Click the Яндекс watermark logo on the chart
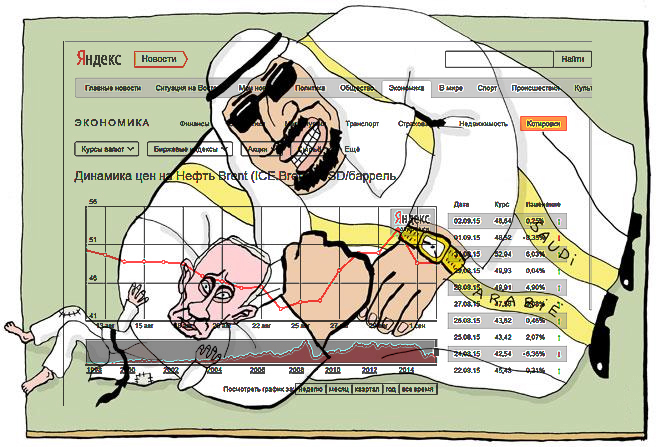The height and width of the screenshot is (447, 656). 413,218
